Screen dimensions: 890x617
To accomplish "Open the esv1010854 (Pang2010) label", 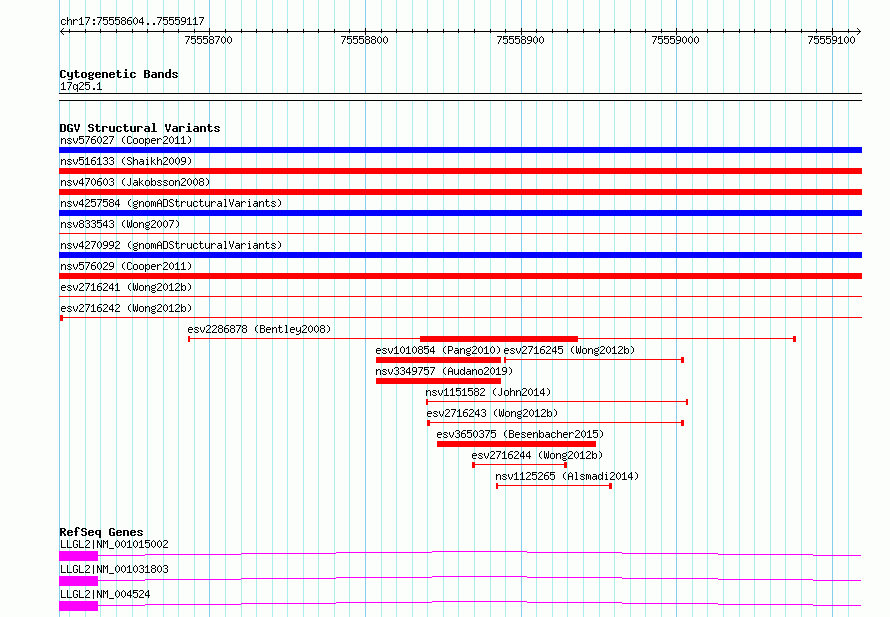I will (x=438, y=350).
